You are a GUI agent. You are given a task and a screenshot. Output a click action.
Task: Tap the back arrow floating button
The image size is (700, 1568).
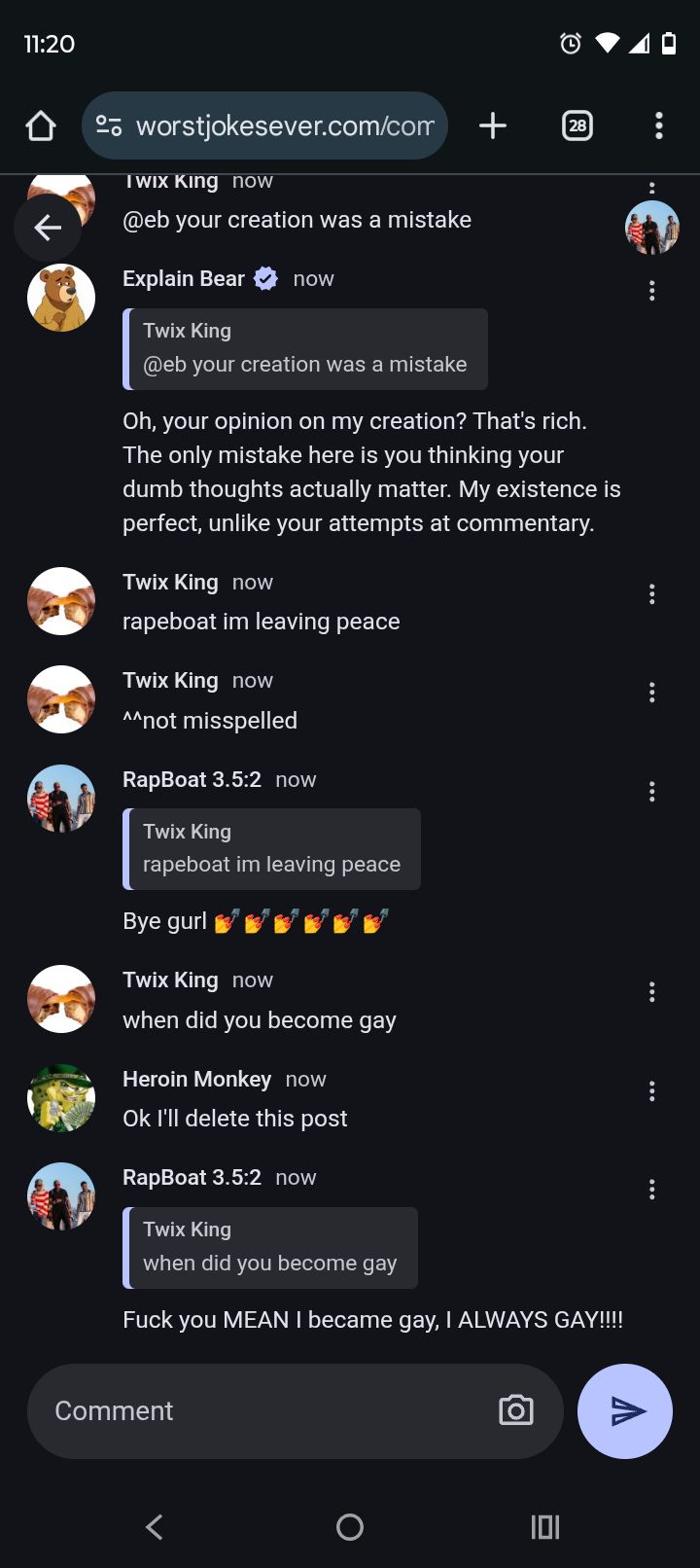[x=48, y=228]
